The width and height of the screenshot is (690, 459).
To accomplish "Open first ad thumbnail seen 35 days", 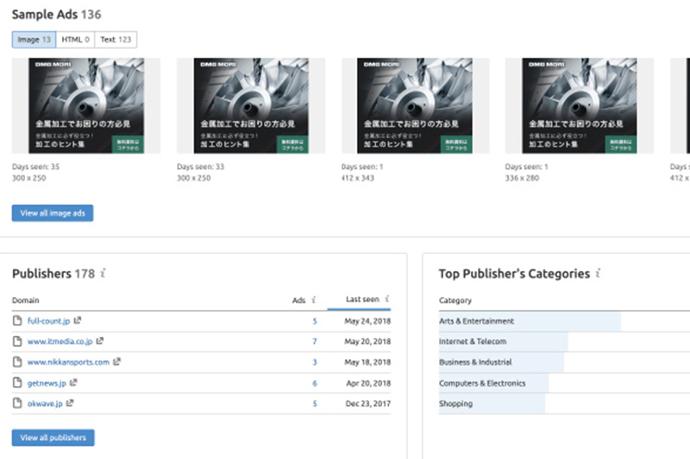I will [86, 105].
